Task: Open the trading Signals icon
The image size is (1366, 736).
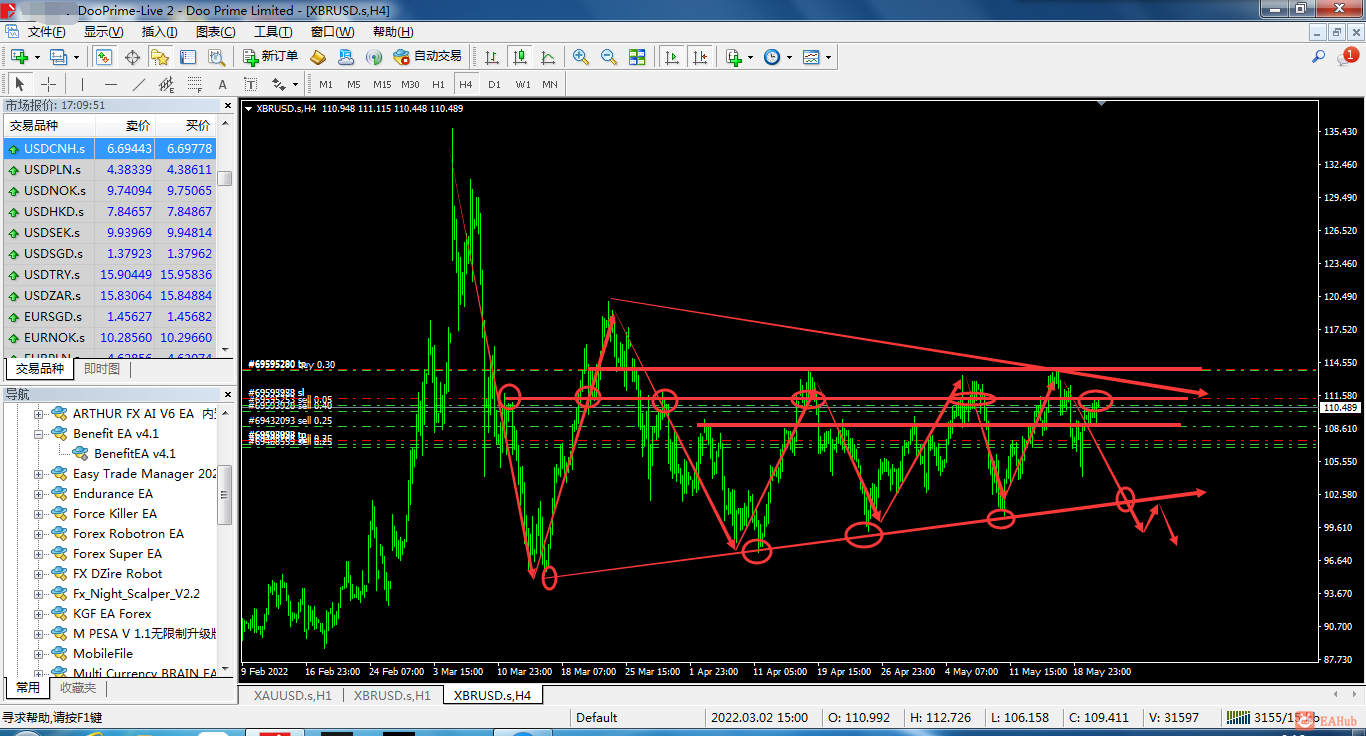Action: click(x=373, y=57)
